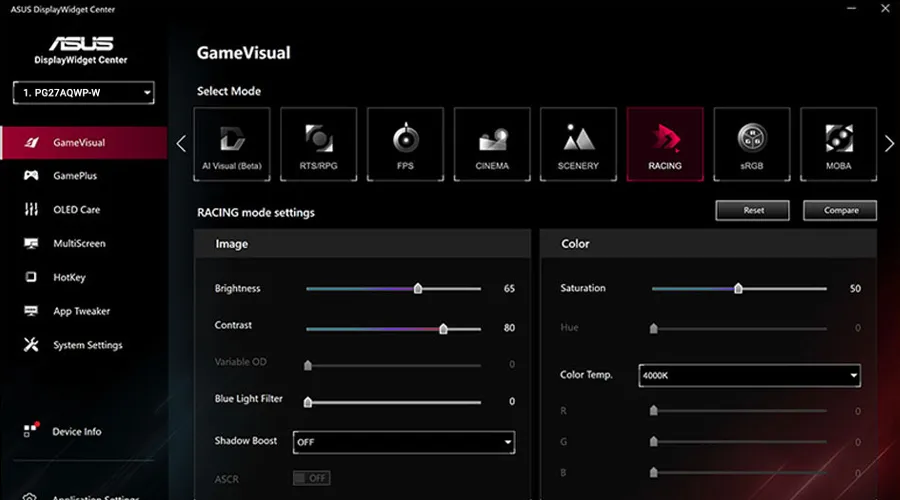Click the Saturation slider handle
The width and height of the screenshot is (900, 500).
click(x=738, y=288)
